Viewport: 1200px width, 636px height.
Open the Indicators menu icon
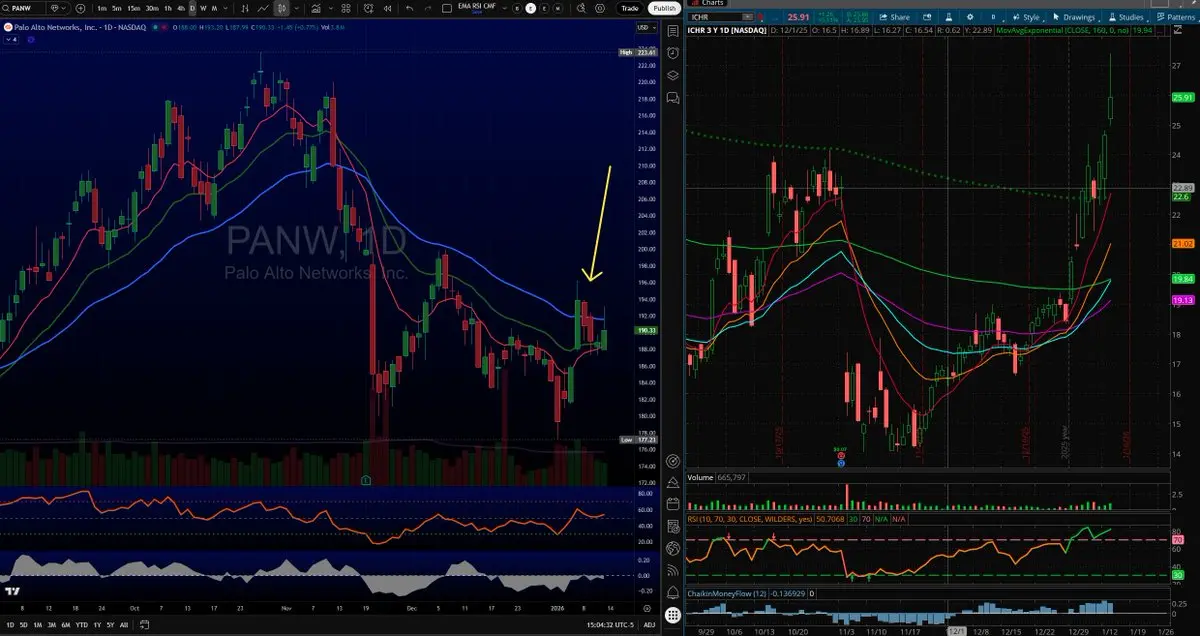tap(316, 8)
